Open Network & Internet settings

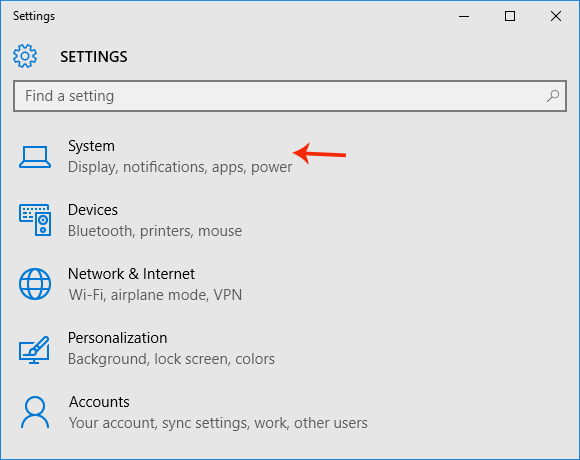[131, 284]
